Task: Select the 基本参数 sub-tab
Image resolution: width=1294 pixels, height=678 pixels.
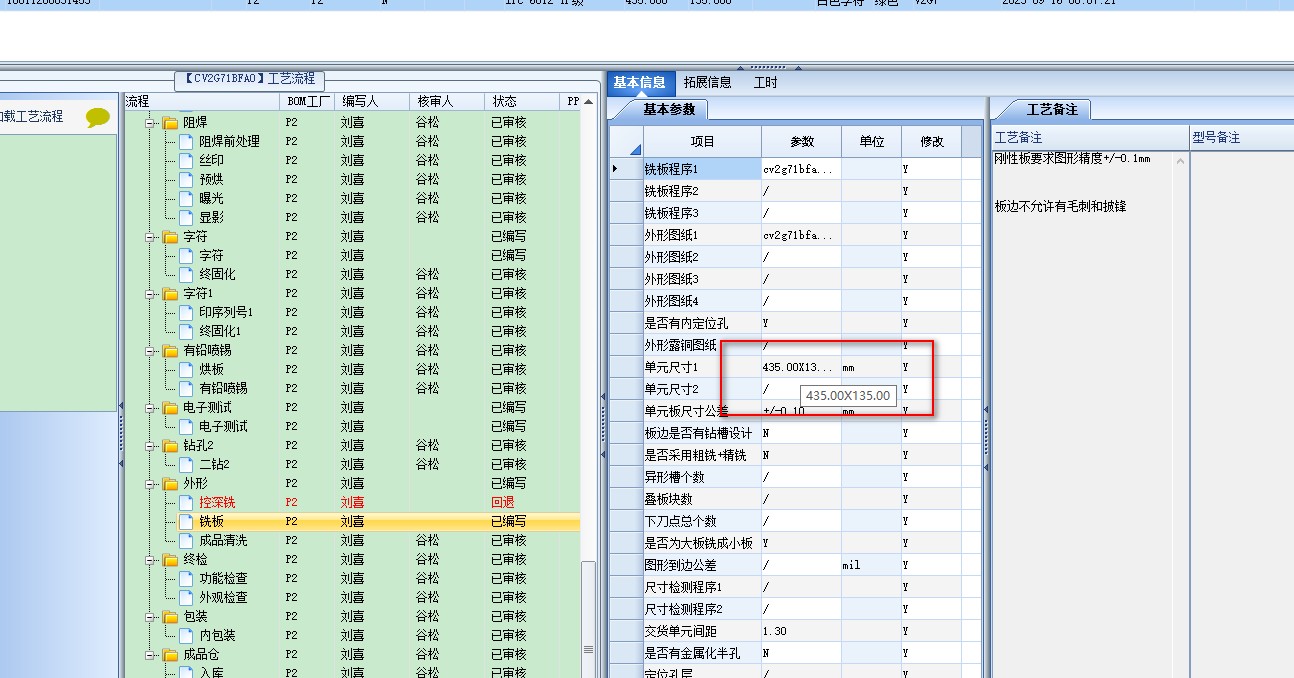Action: tap(669, 110)
